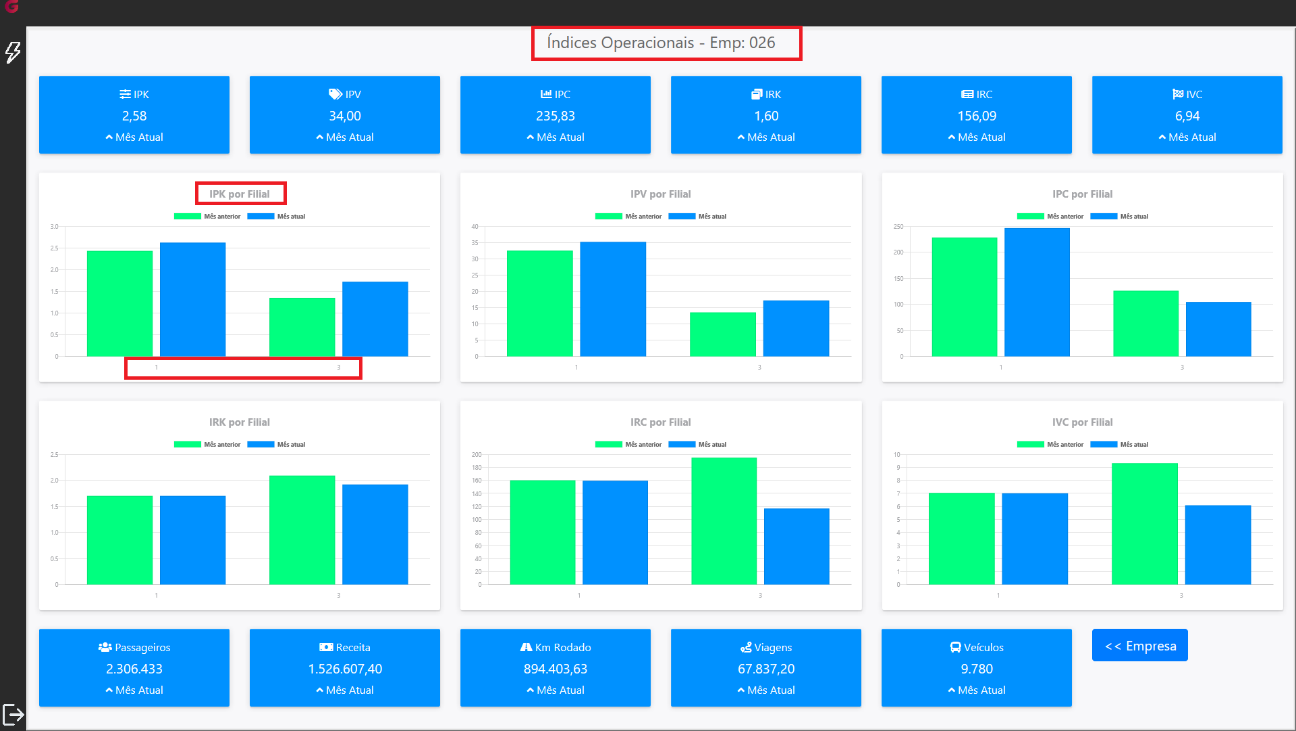Expand Mês Atual chevron on IPC card
This screenshot has height=731, width=1296.
[530, 137]
